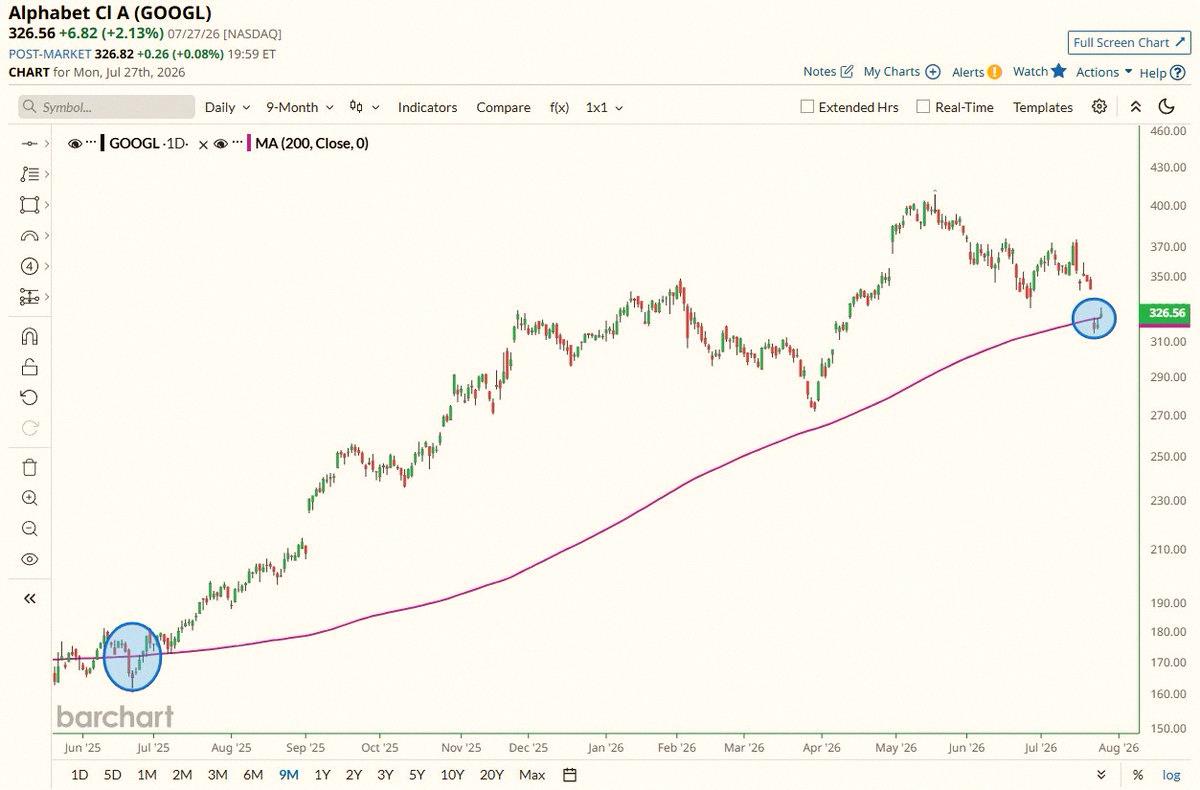Select the line drawing tool in left toolbar
The image size is (1200, 790).
[29, 144]
